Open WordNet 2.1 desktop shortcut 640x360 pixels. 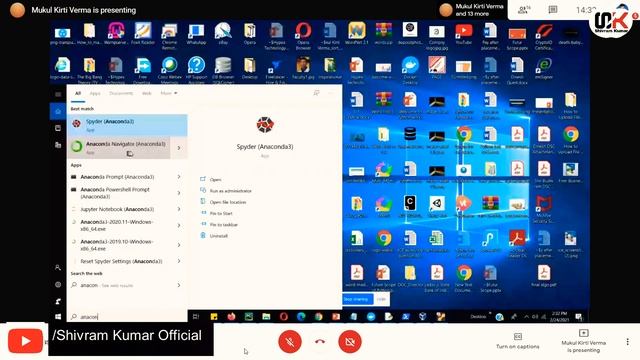pos(356,34)
